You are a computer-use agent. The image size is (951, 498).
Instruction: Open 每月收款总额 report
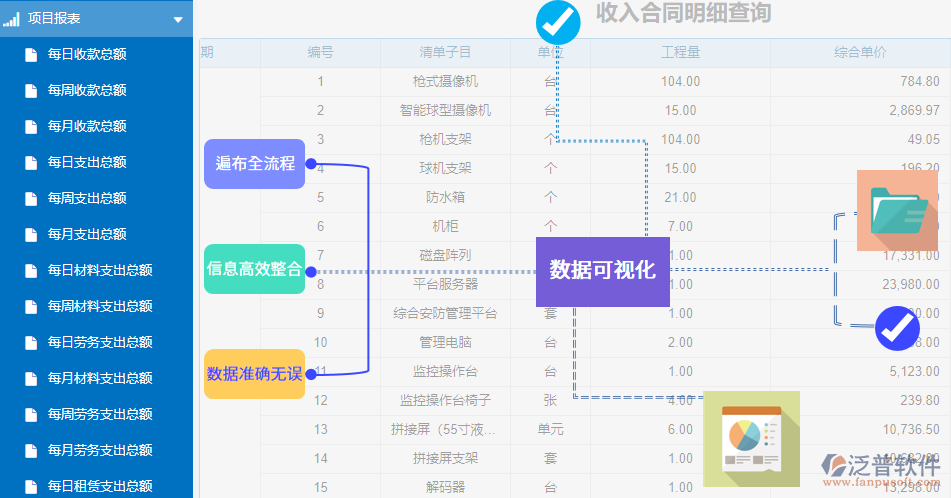point(87,126)
